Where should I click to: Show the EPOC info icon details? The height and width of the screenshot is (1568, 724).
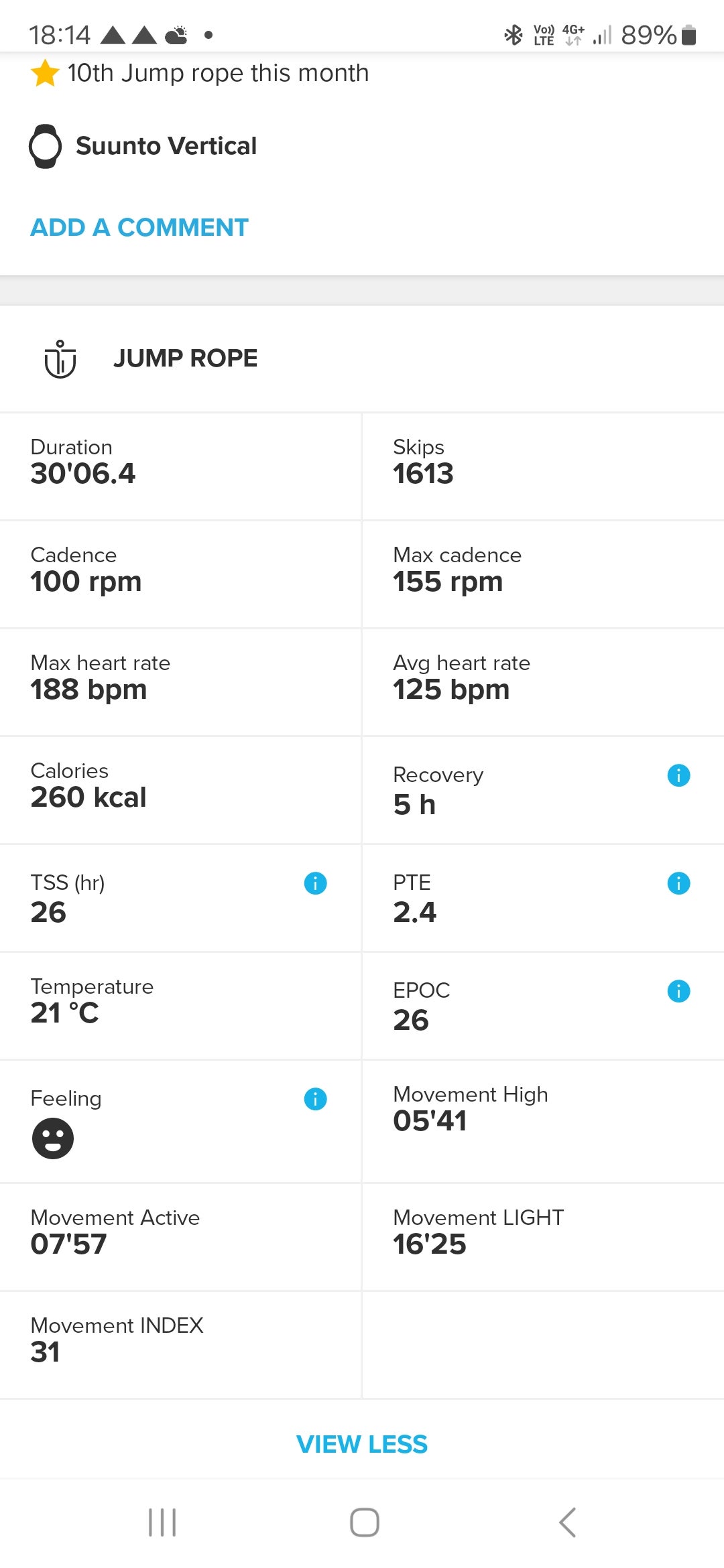(678, 991)
